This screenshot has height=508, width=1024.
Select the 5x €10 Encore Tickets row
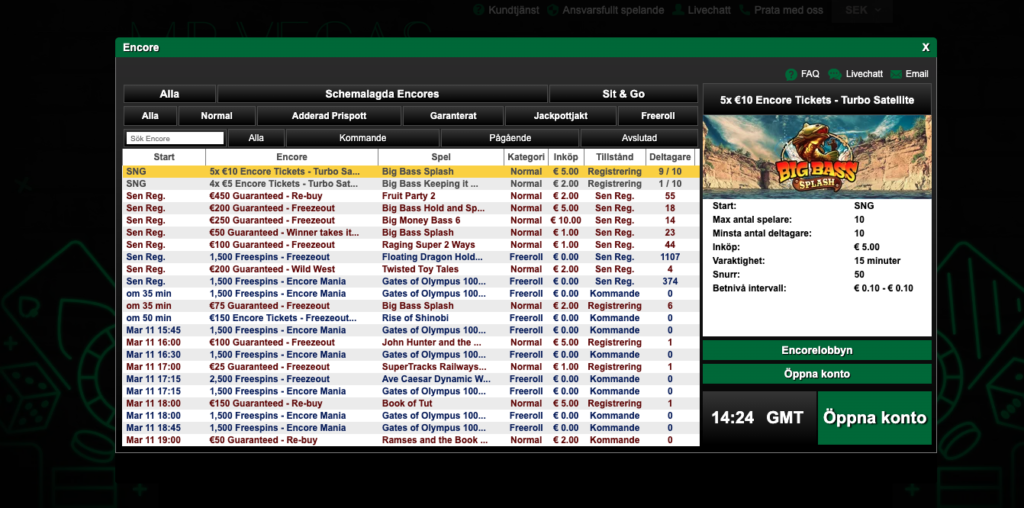click(411, 172)
